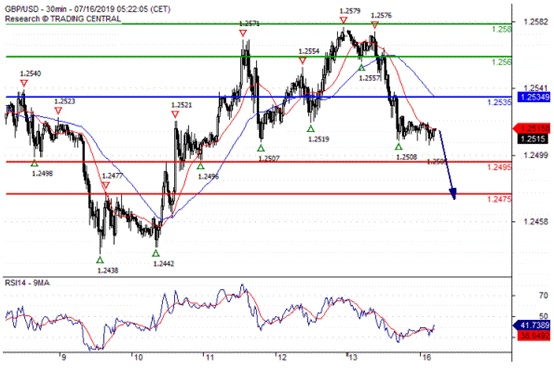Click the red triangle marker under 1.2571
The width and height of the screenshot is (554, 371).
[242, 33]
